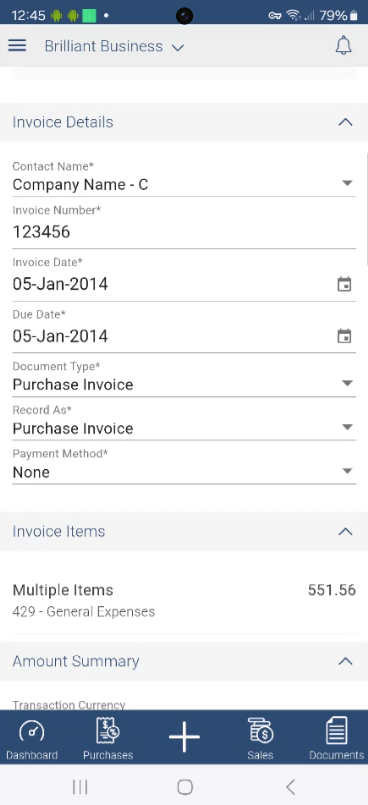Tap the notifications bell icon
368x805 pixels.
tap(343, 46)
